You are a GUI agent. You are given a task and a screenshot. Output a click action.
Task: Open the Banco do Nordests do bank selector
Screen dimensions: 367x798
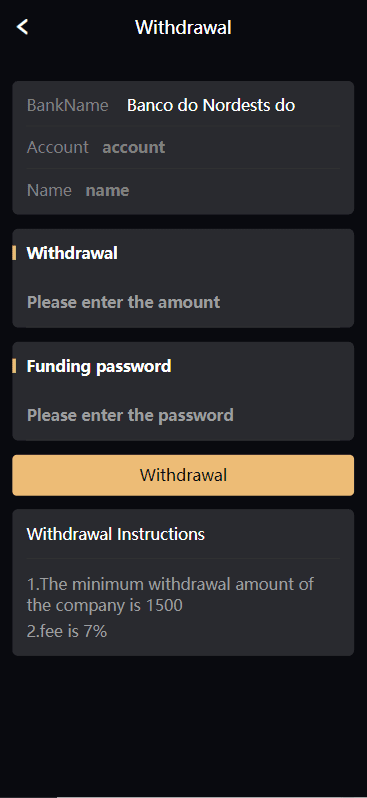click(x=211, y=105)
